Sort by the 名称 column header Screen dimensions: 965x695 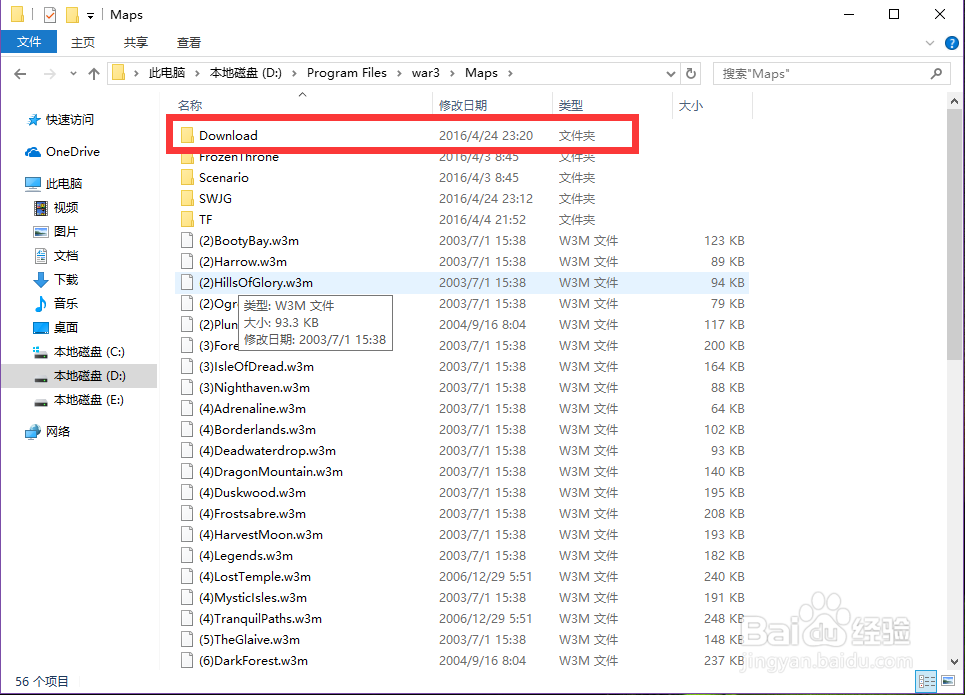[x=303, y=105]
